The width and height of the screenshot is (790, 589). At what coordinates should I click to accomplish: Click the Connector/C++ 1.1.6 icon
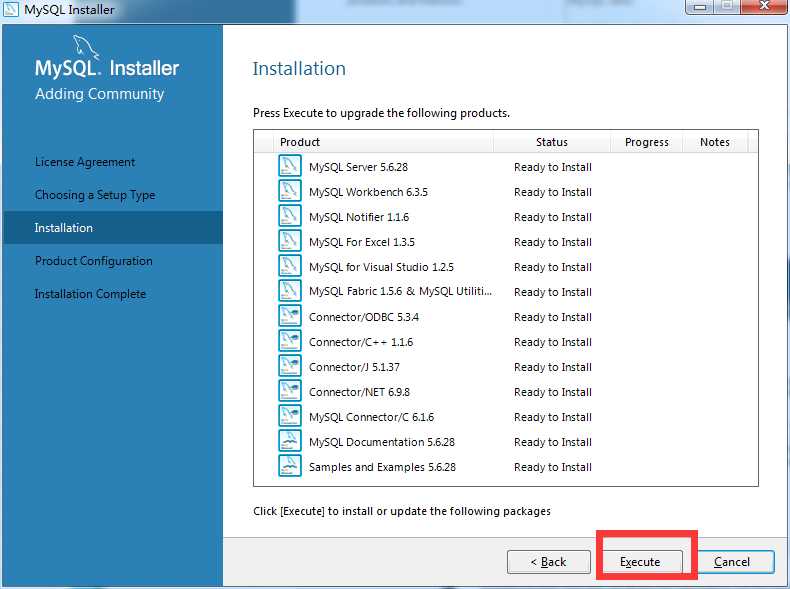pos(290,341)
